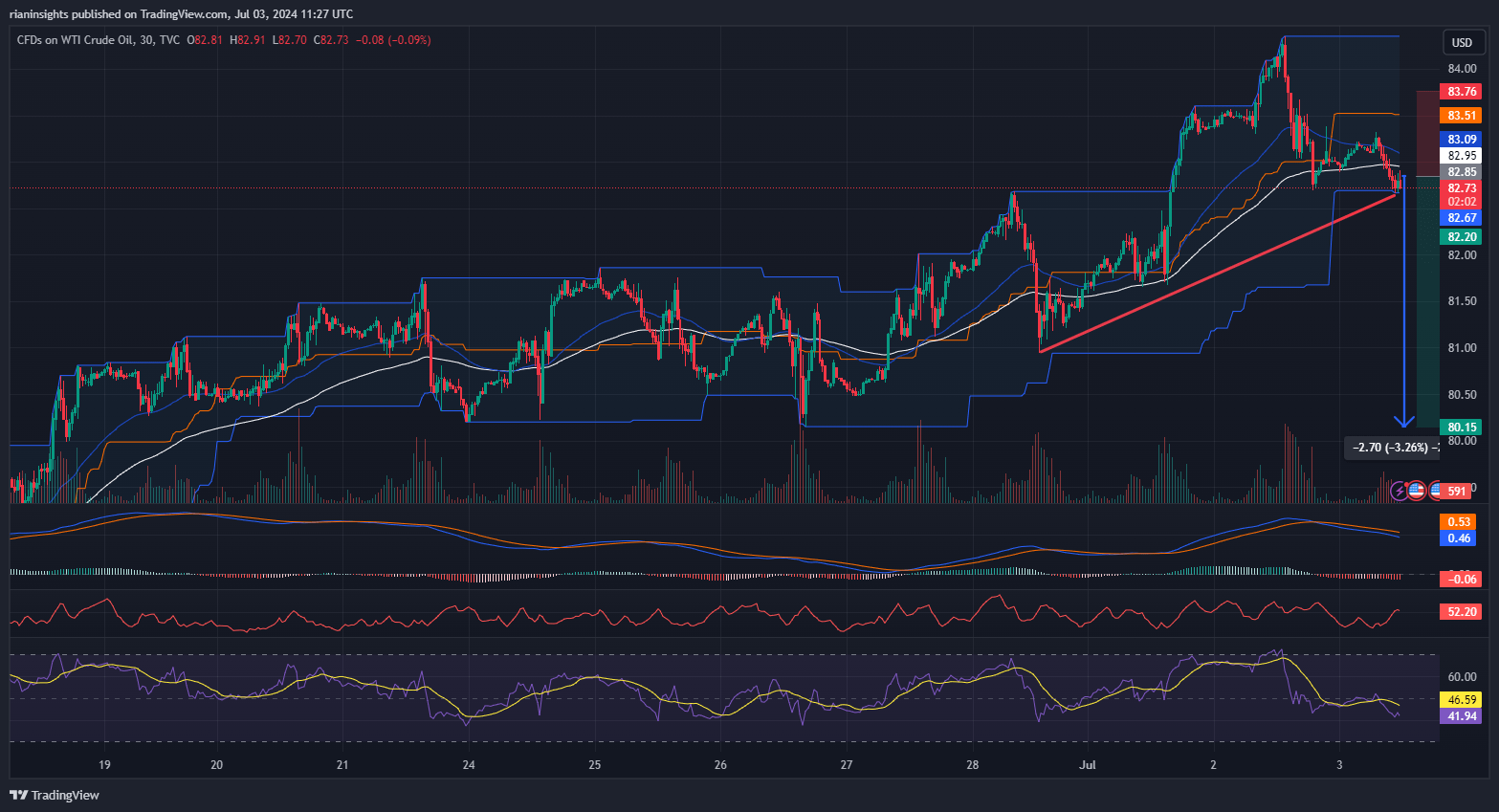The width and height of the screenshot is (1499, 812).
Task: Click the 30 interval label in legend
Action: tap(146, 40)
